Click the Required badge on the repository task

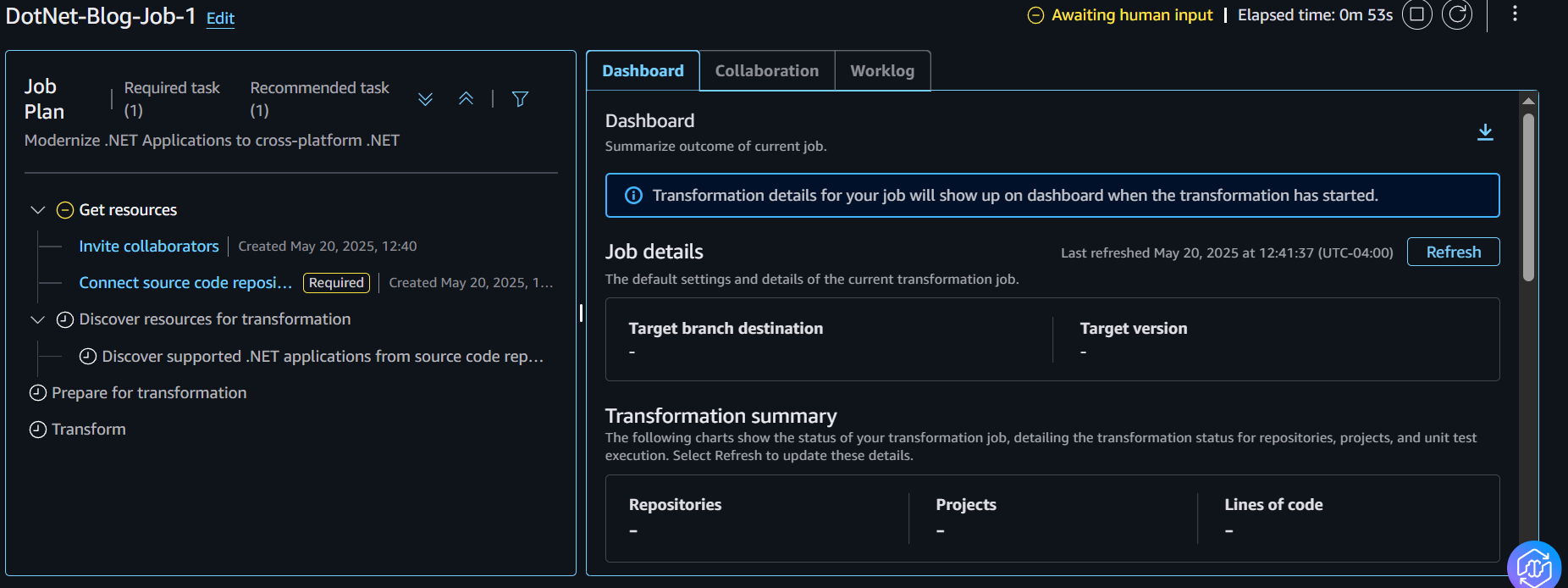[x=336, y=283]
